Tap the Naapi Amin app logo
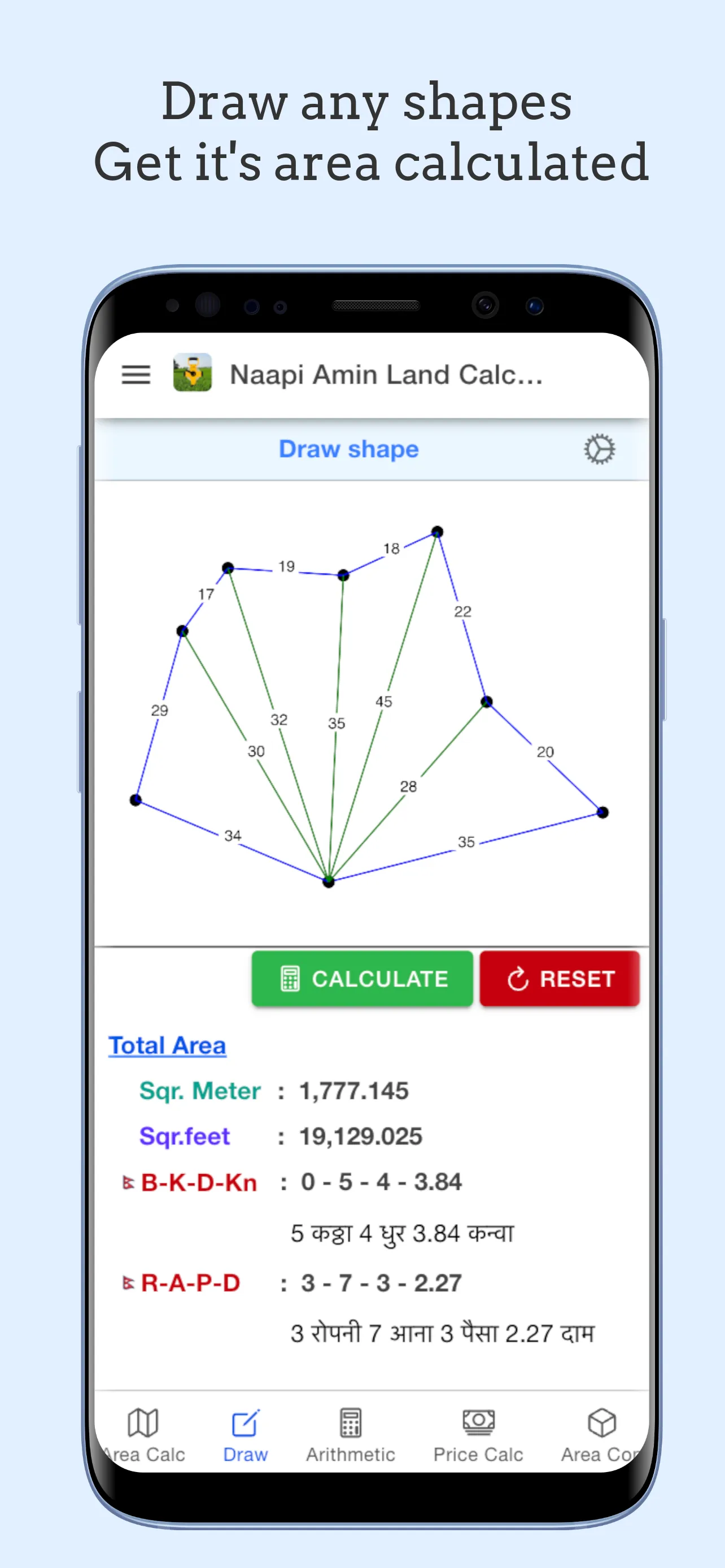The height and width of the screenshot is (1568, 725). 193,373
